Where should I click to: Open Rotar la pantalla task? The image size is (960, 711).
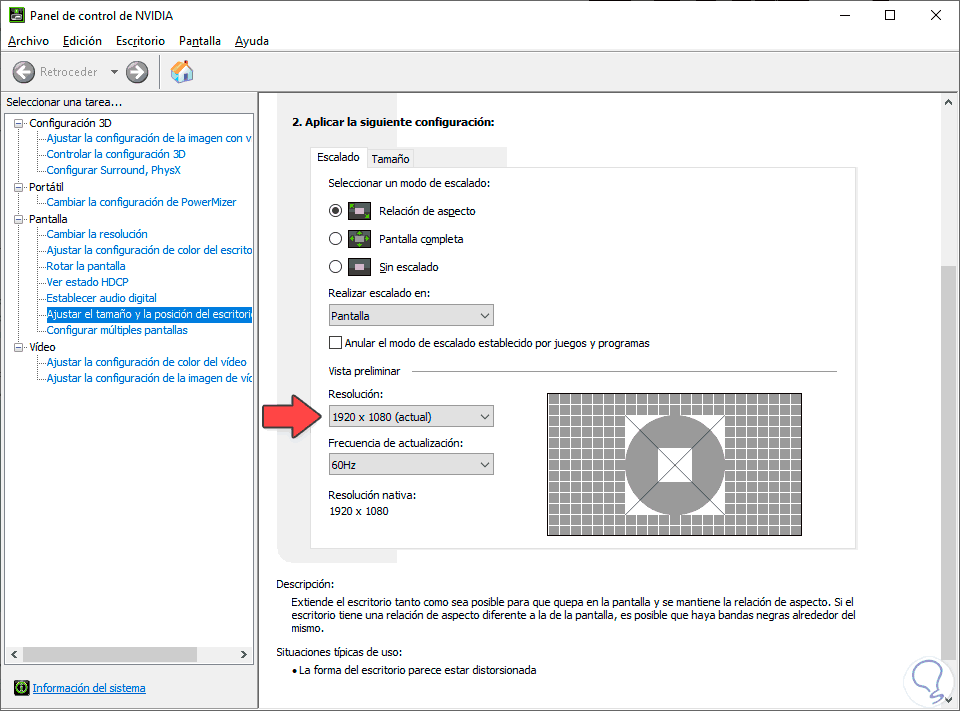[86, 266]
